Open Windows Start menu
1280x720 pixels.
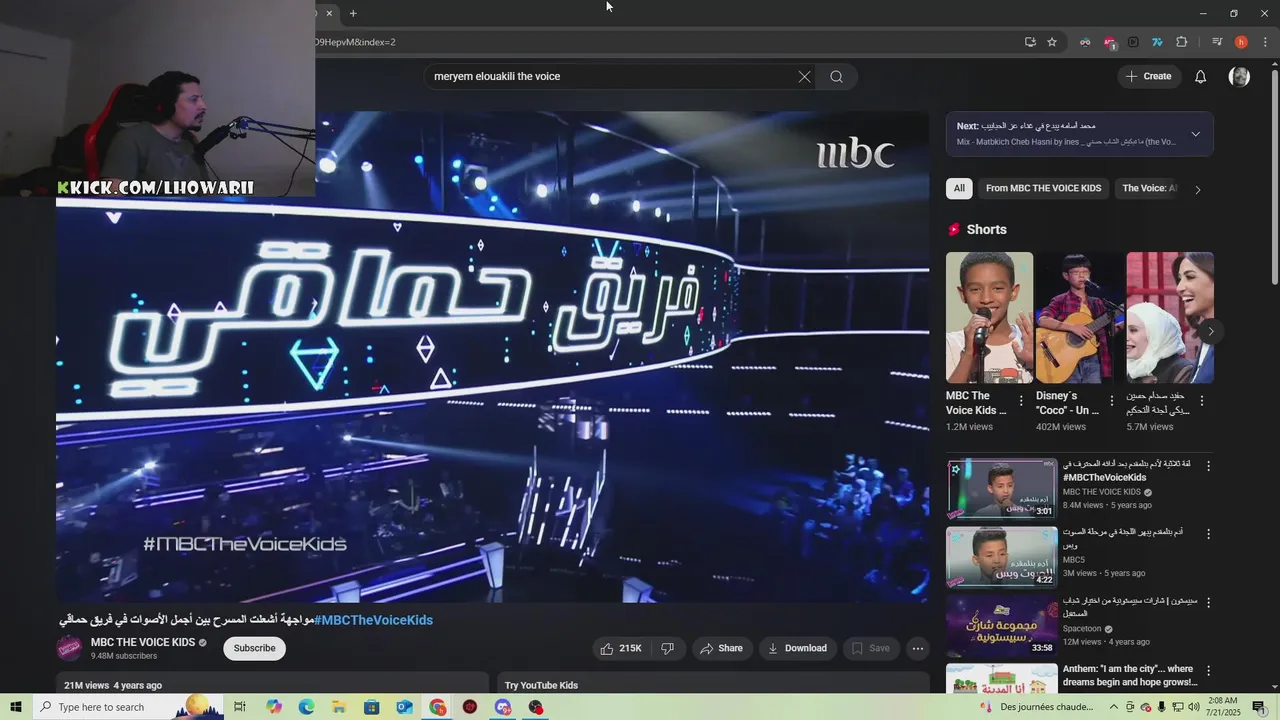click(x=16, y=707)
